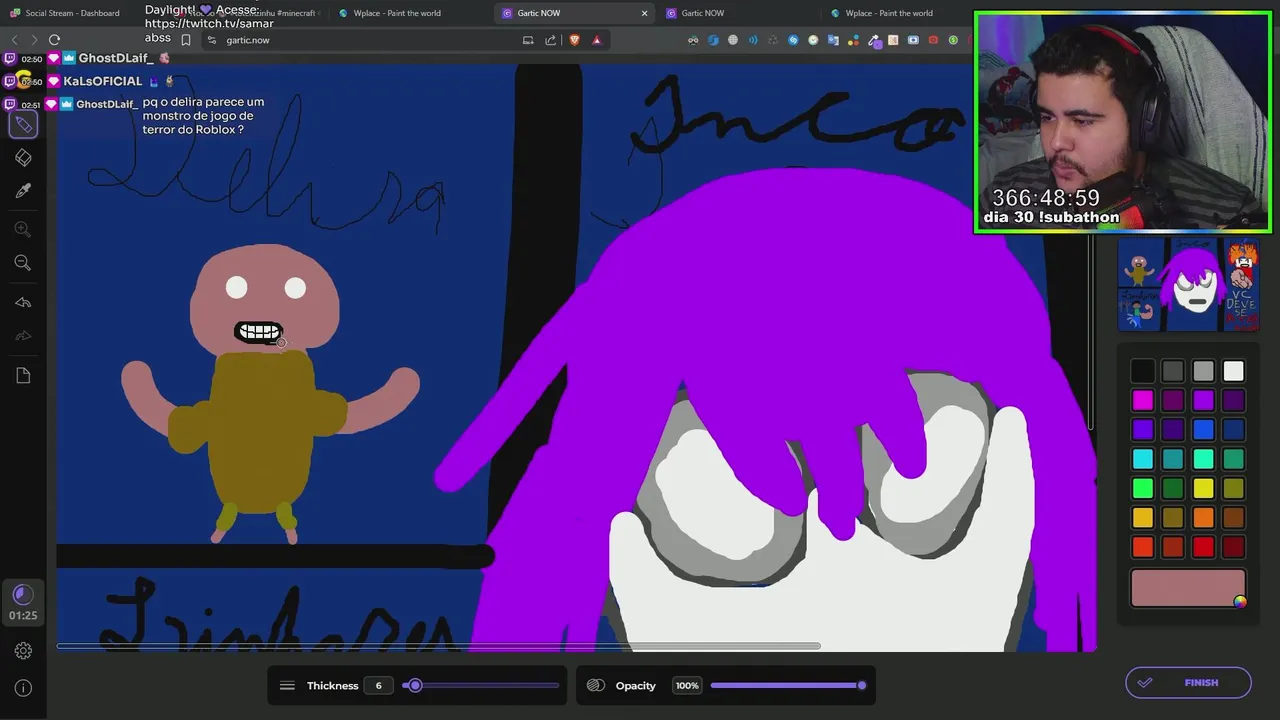Select the black color swatch
Screen dimensions: 1280x720
pyautogui.click(x=1143, y=371)
